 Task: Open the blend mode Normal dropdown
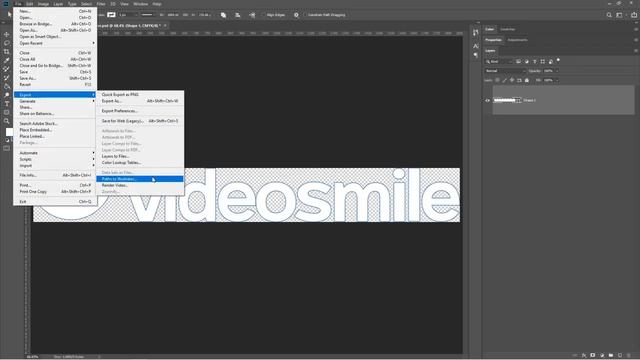click(x=505, y=71)
